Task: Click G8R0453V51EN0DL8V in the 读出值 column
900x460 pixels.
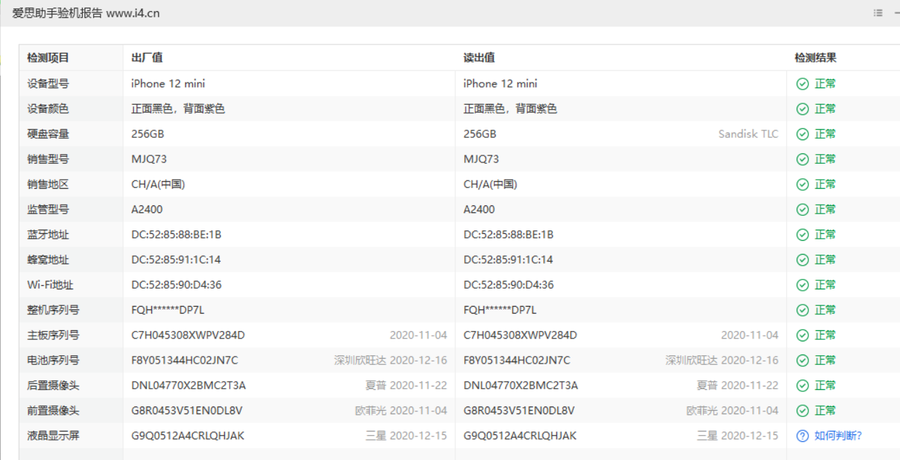Action: pos(519,411)
